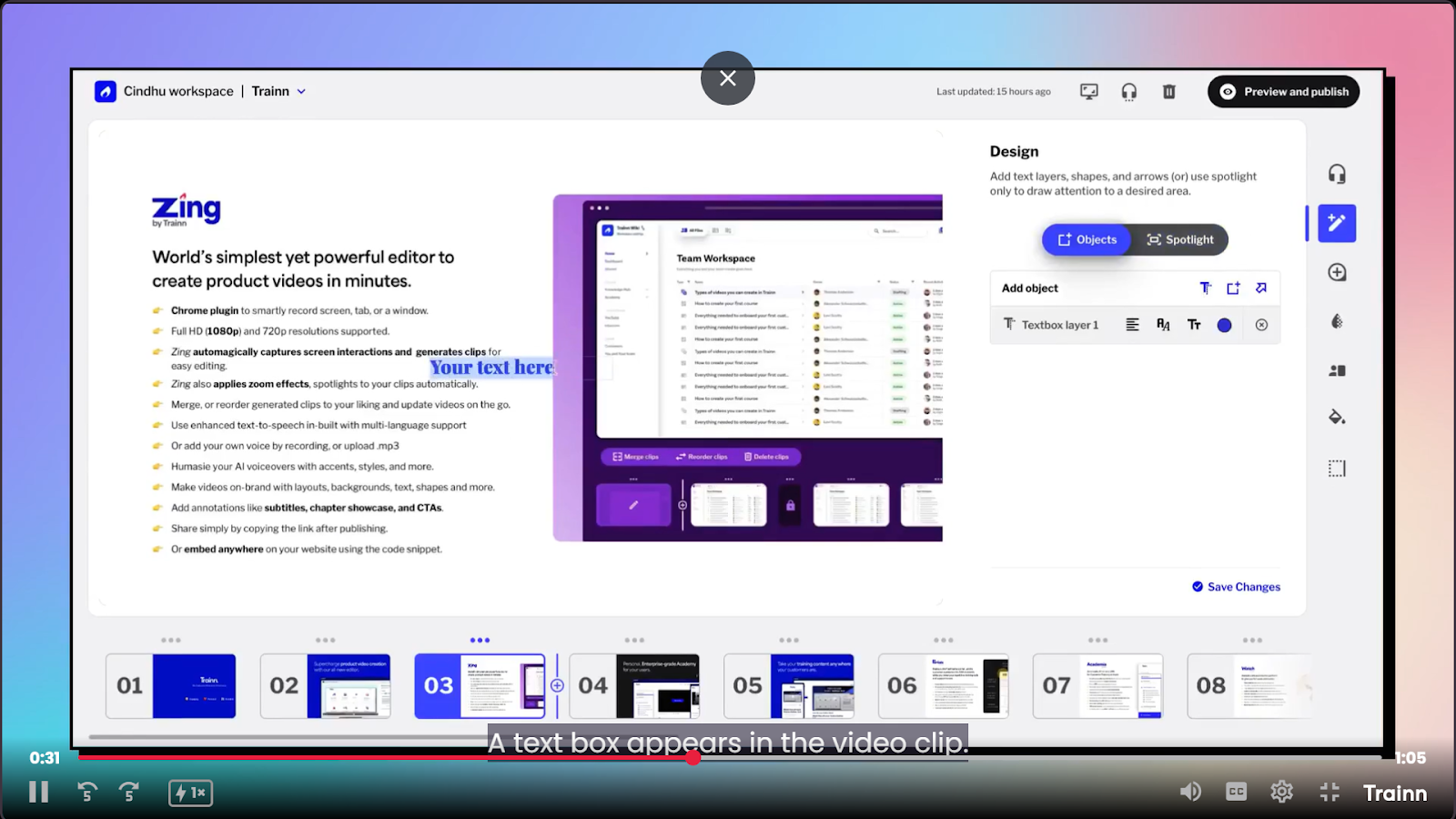Open options dots above clip 06
The image size is (1456, 819).
point(944,641)
